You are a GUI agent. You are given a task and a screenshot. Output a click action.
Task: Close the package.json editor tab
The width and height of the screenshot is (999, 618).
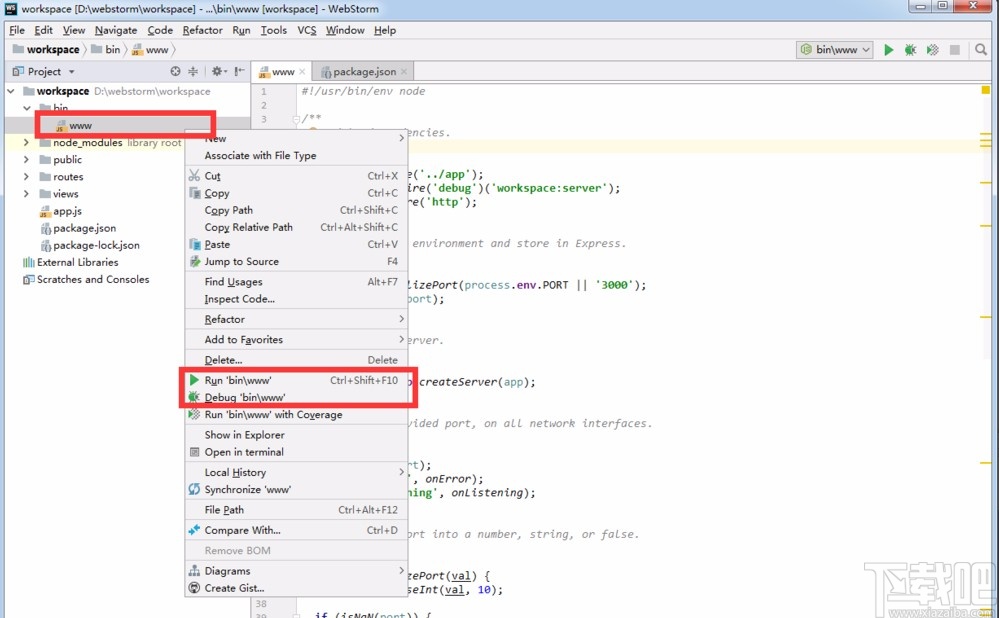(404, 72)
